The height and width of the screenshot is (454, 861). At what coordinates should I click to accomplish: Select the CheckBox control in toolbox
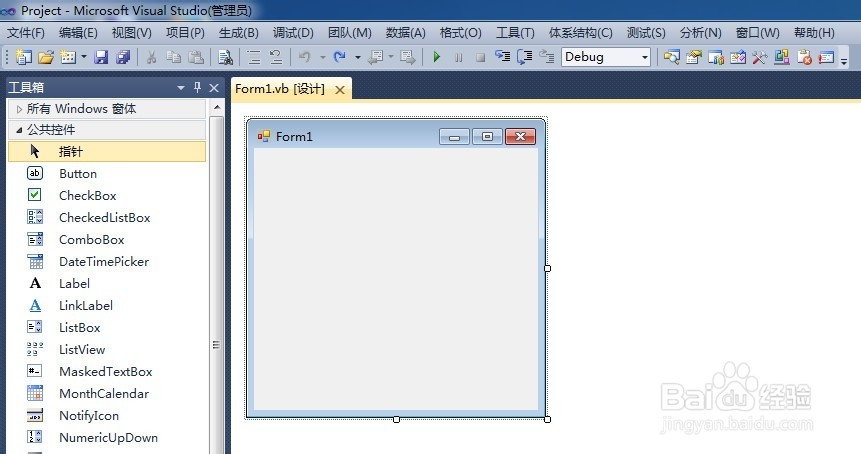coord(107,195)
